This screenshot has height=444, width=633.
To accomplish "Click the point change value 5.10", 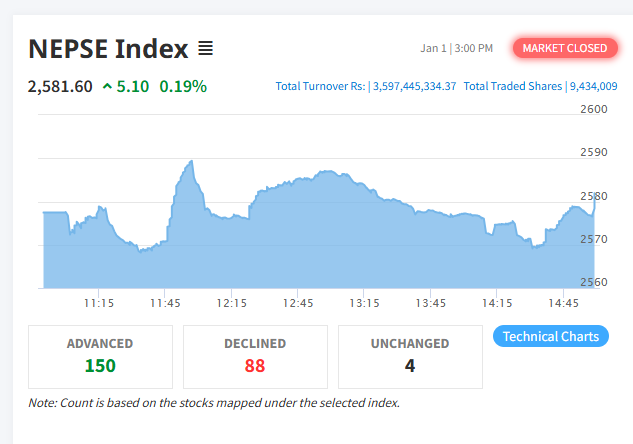I will (133, 86).
